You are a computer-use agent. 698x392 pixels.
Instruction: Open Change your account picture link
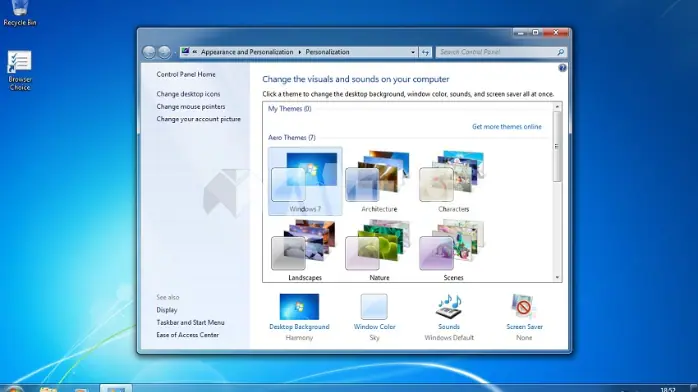pyautogui.click(x=198, y=119)
